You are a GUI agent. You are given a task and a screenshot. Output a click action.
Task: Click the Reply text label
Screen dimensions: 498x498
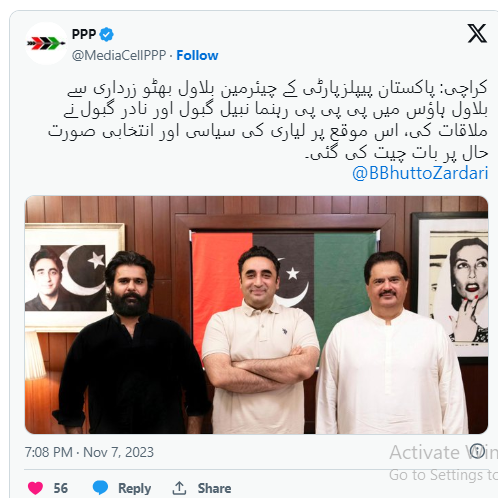[x=135, y=488]
